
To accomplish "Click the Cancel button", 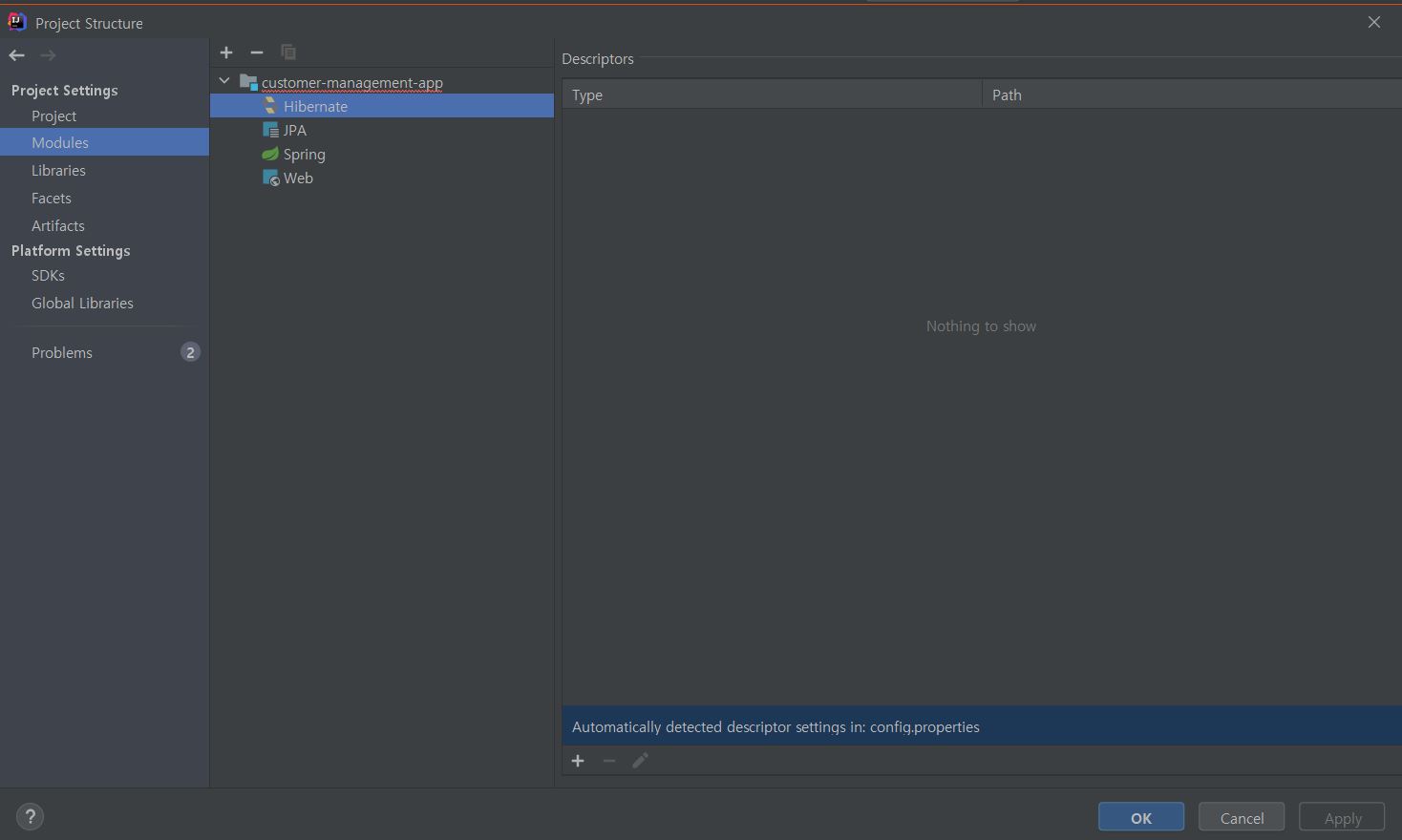I will click(1242, 817).
